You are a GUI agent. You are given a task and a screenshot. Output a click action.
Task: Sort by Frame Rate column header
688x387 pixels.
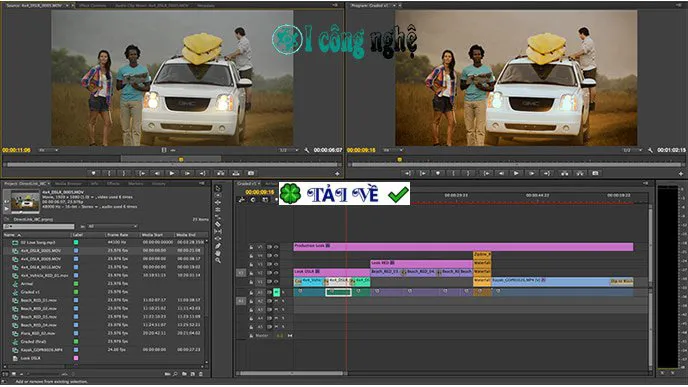pyautogui.click(x=118, y=235)
